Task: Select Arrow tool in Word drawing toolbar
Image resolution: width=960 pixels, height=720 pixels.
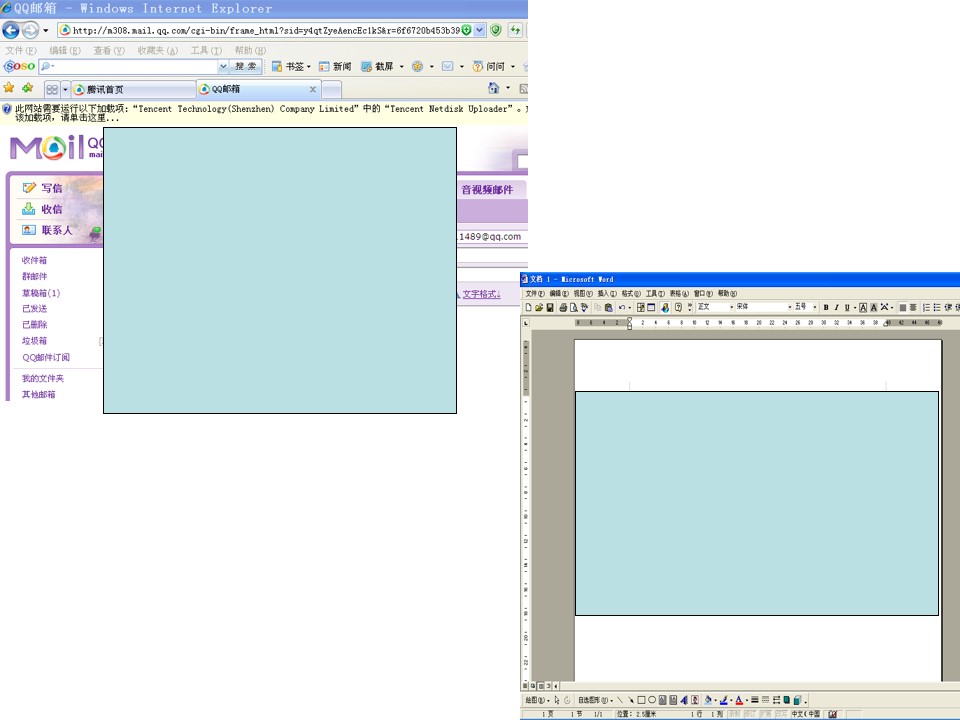Action: [631, 700]
